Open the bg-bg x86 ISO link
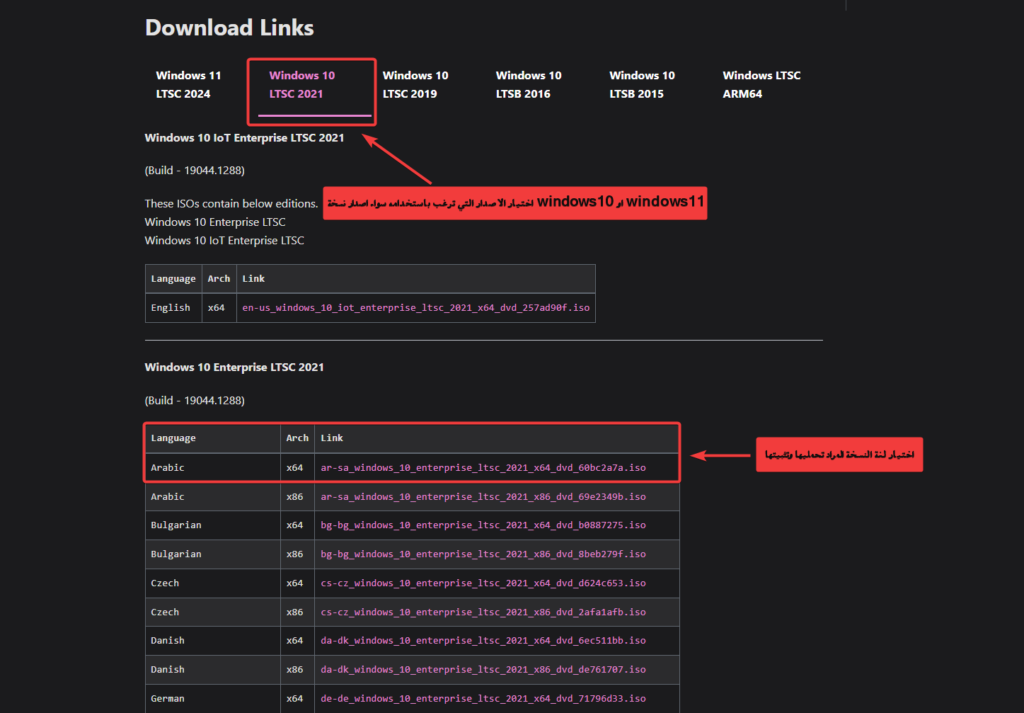The width and height of the screenshot is (1024, 713). [483, 554]
